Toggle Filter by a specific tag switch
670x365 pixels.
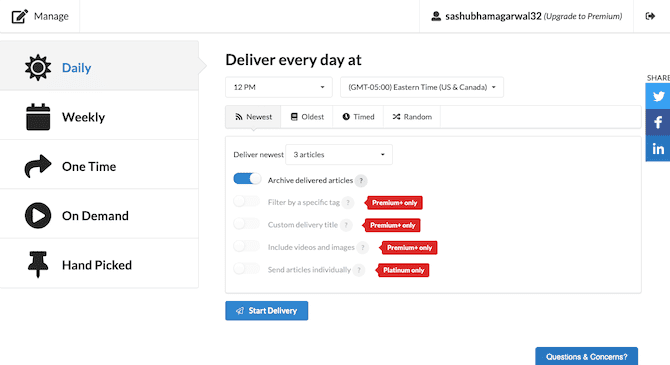pos(247,201)
